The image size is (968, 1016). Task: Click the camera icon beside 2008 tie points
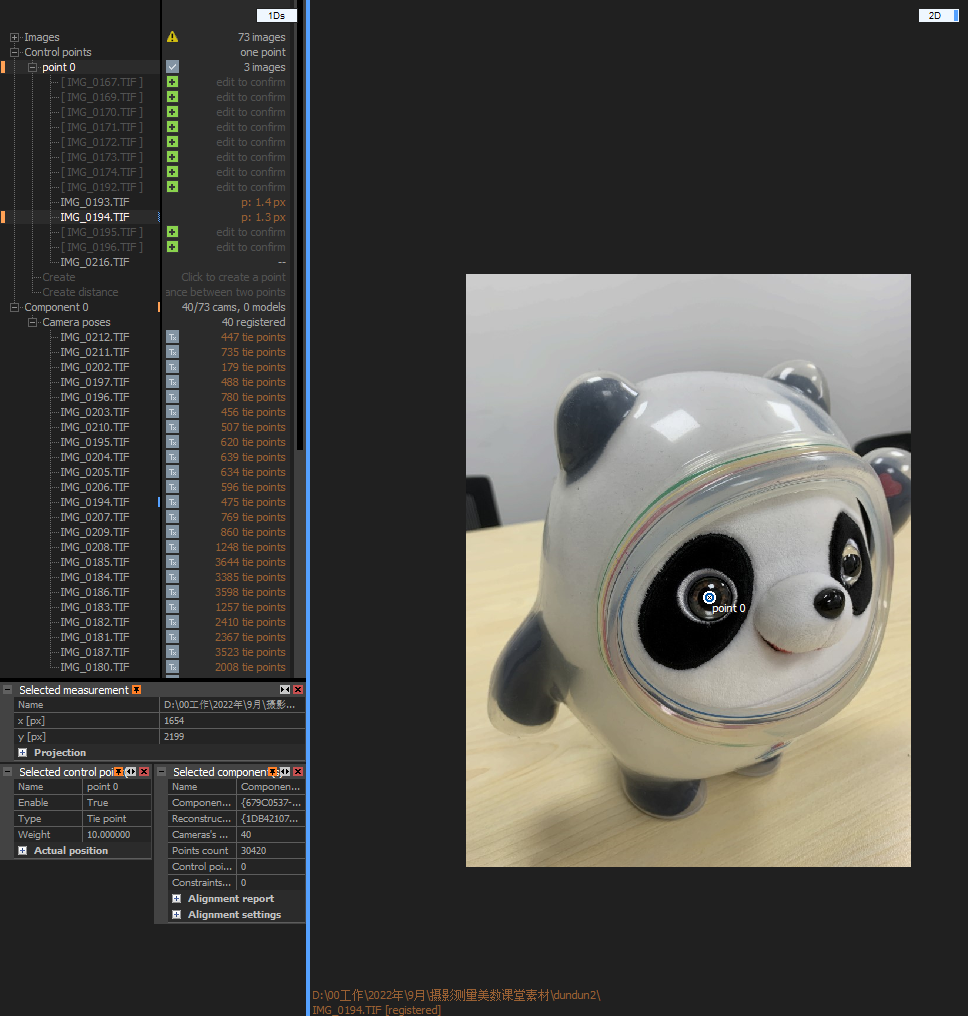(172, 667)
